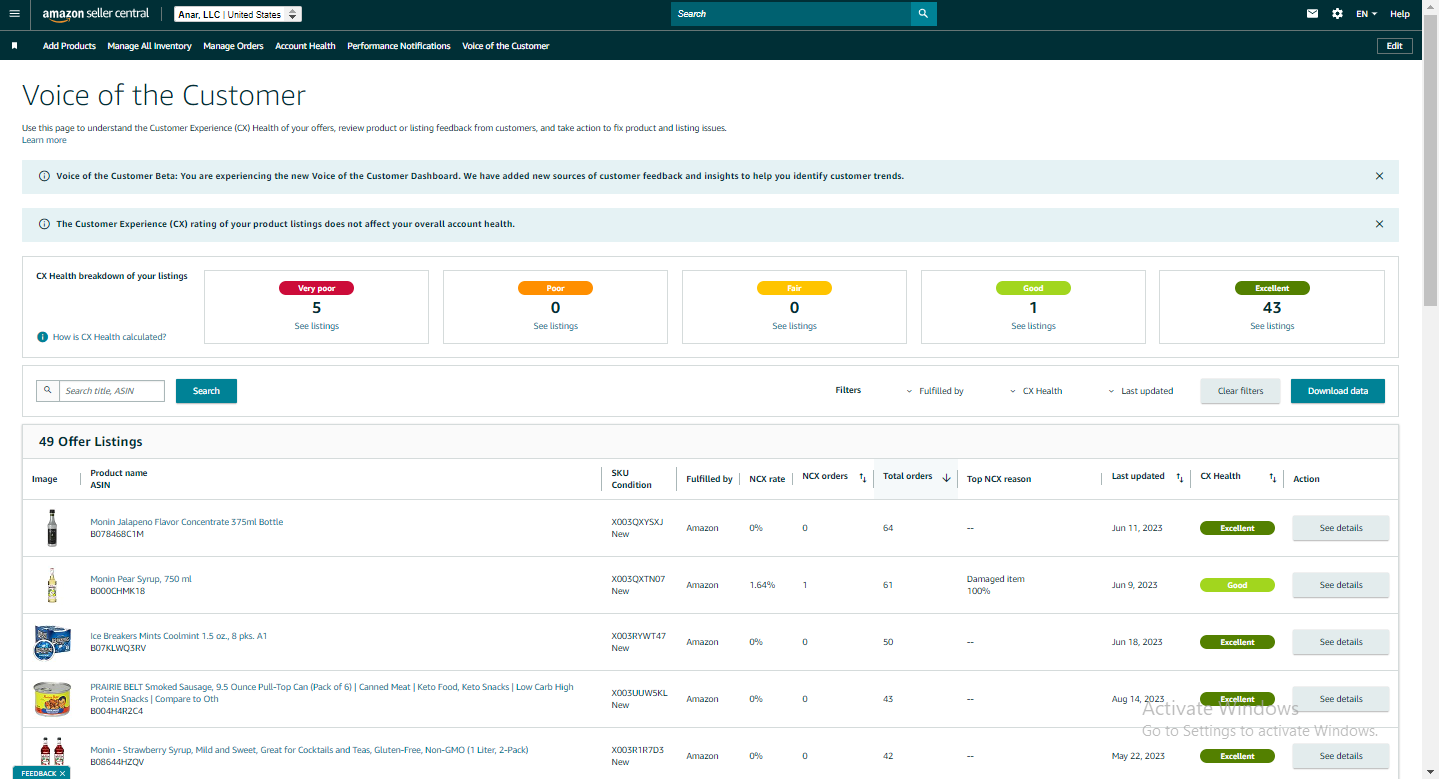Click the search magnifier button in header

click(923, 14)
